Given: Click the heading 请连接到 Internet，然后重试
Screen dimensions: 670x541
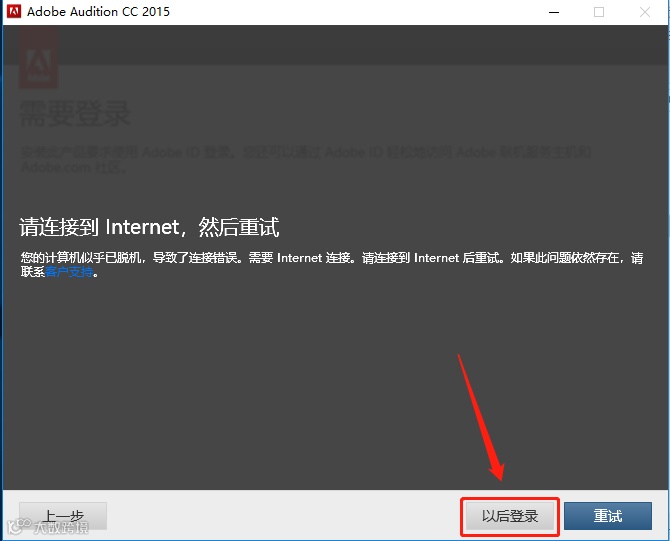Looking at the screenshot, I should click(x=149, y=227).
